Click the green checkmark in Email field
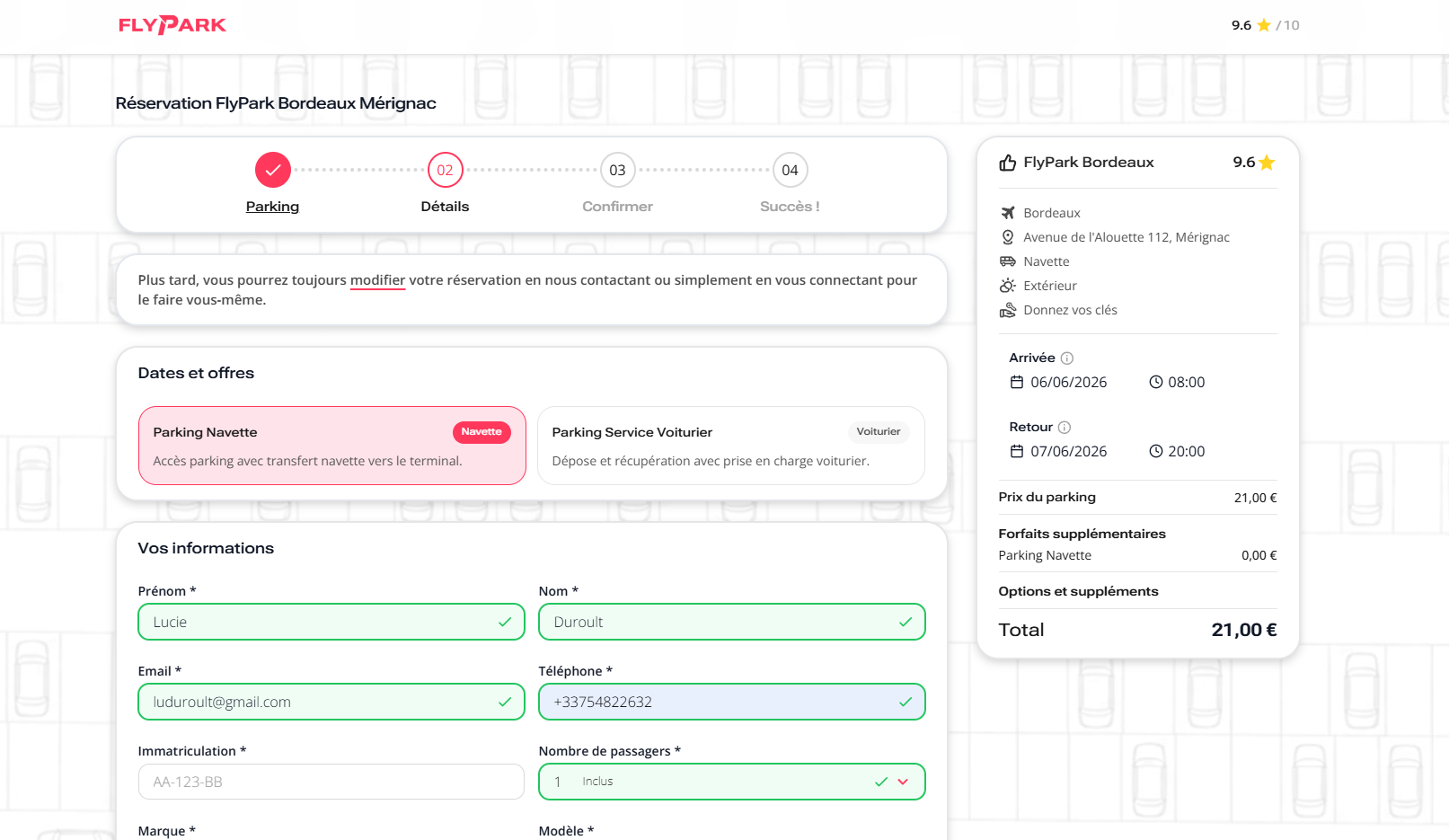The height and width of the screenshot is (840, 1449). coord(505,702)
